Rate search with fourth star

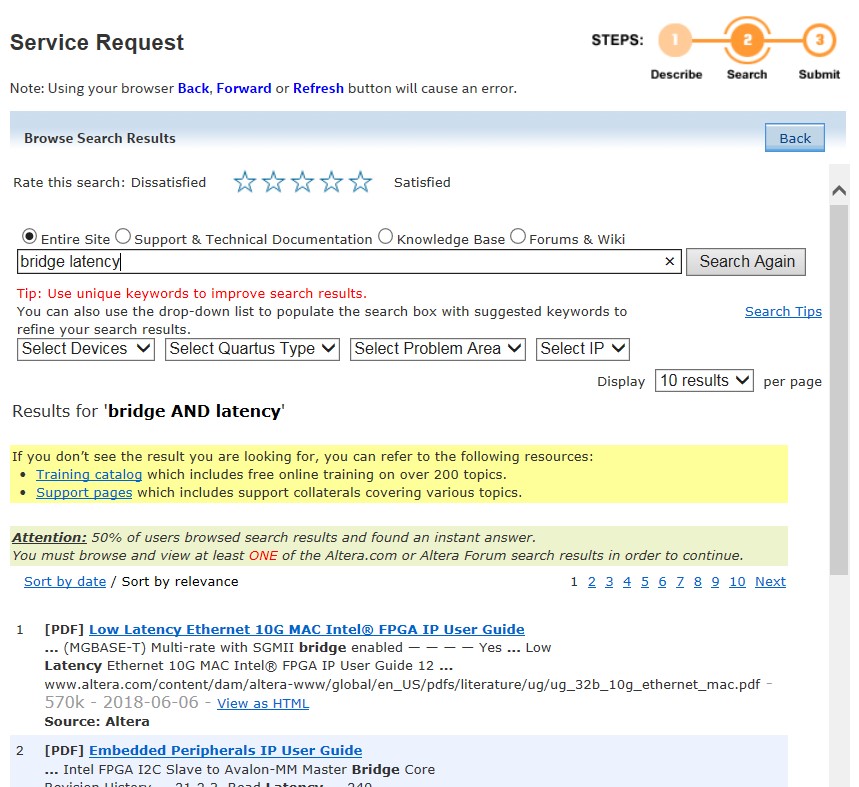coord(331,182)
